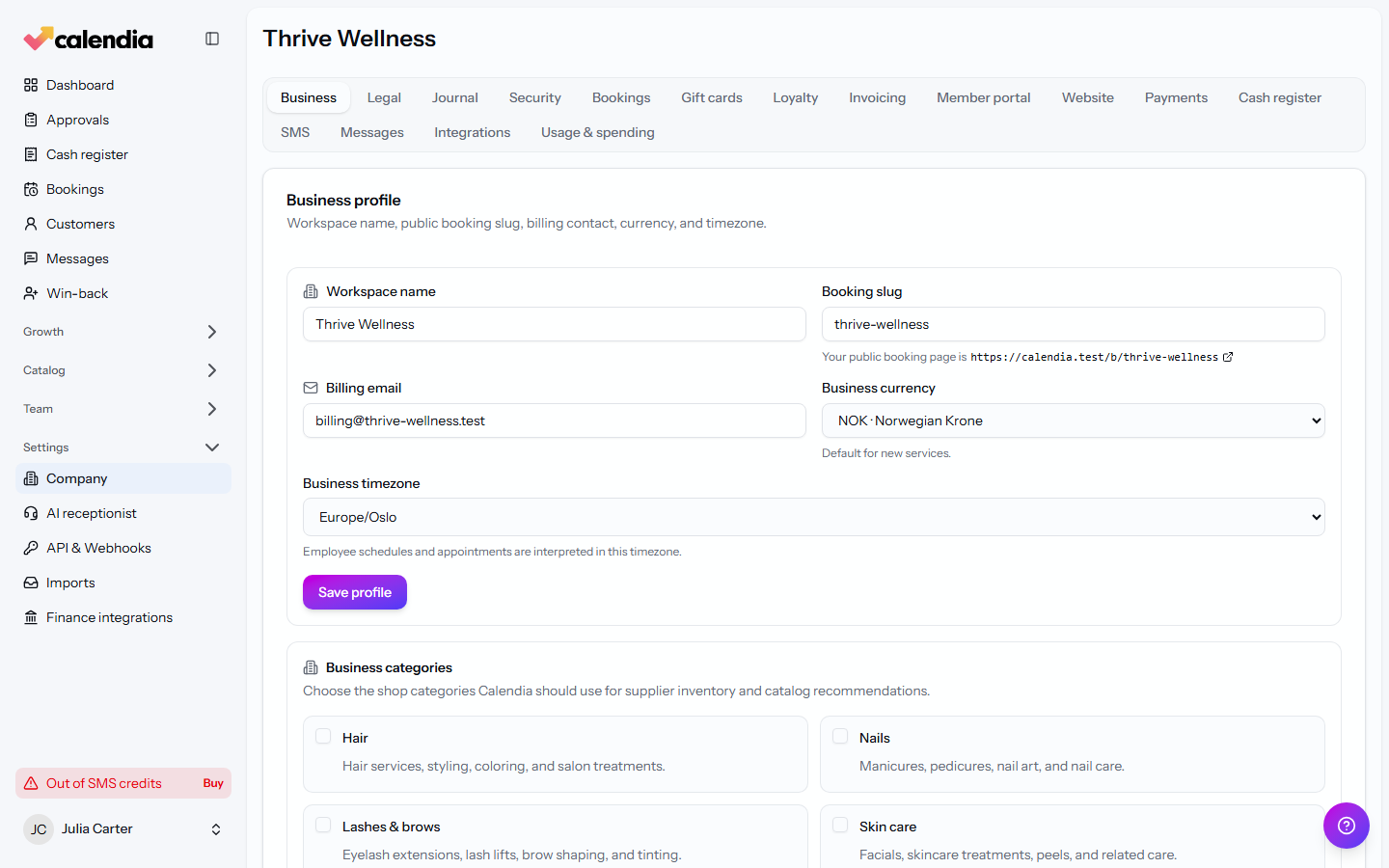The width and height of the screenshot is (1389, 868).
Task: Click the Messages chat icon in sidebar
Action: tap(31, 258)
